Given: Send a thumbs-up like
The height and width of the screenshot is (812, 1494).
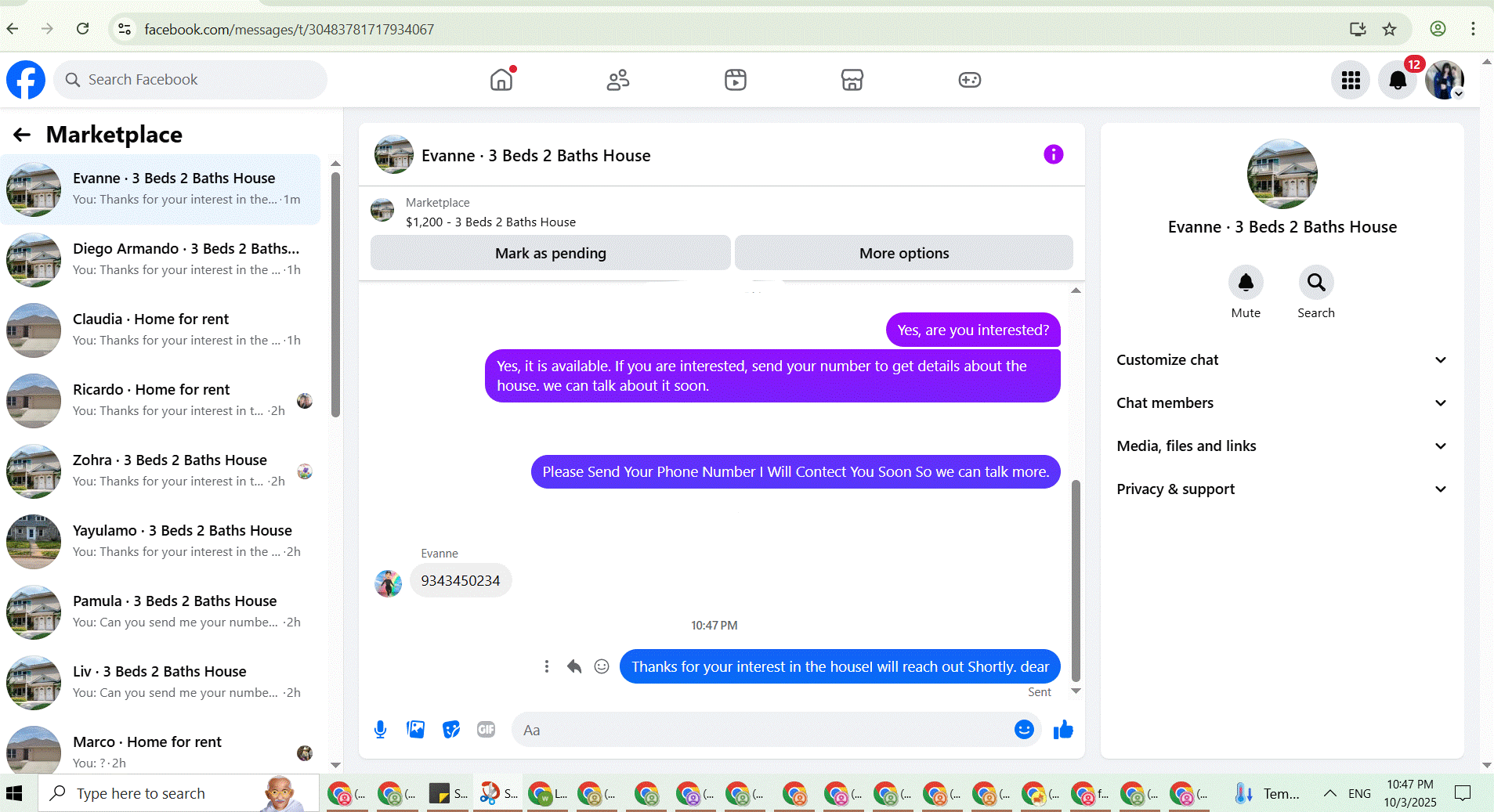Looking at the screenshot, I should pos(1063,730).
